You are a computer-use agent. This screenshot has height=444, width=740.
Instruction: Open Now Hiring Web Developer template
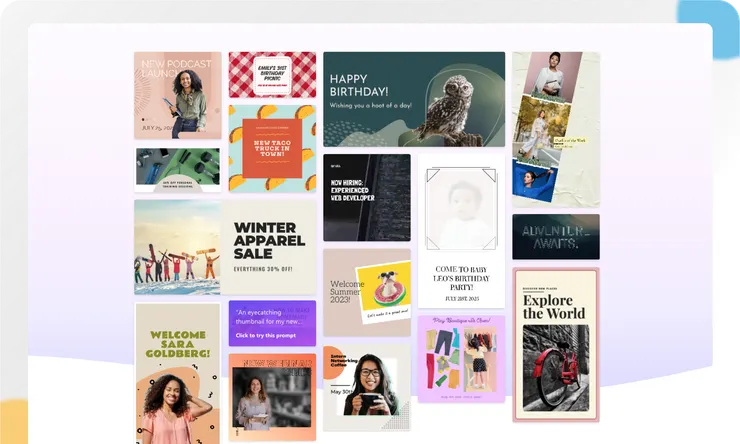tap(367, 197)
